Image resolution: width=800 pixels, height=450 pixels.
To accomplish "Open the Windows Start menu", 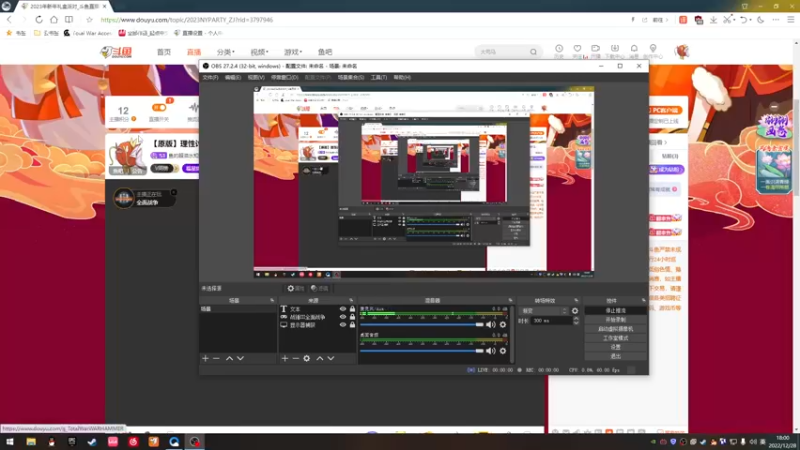I will point(10,442).
